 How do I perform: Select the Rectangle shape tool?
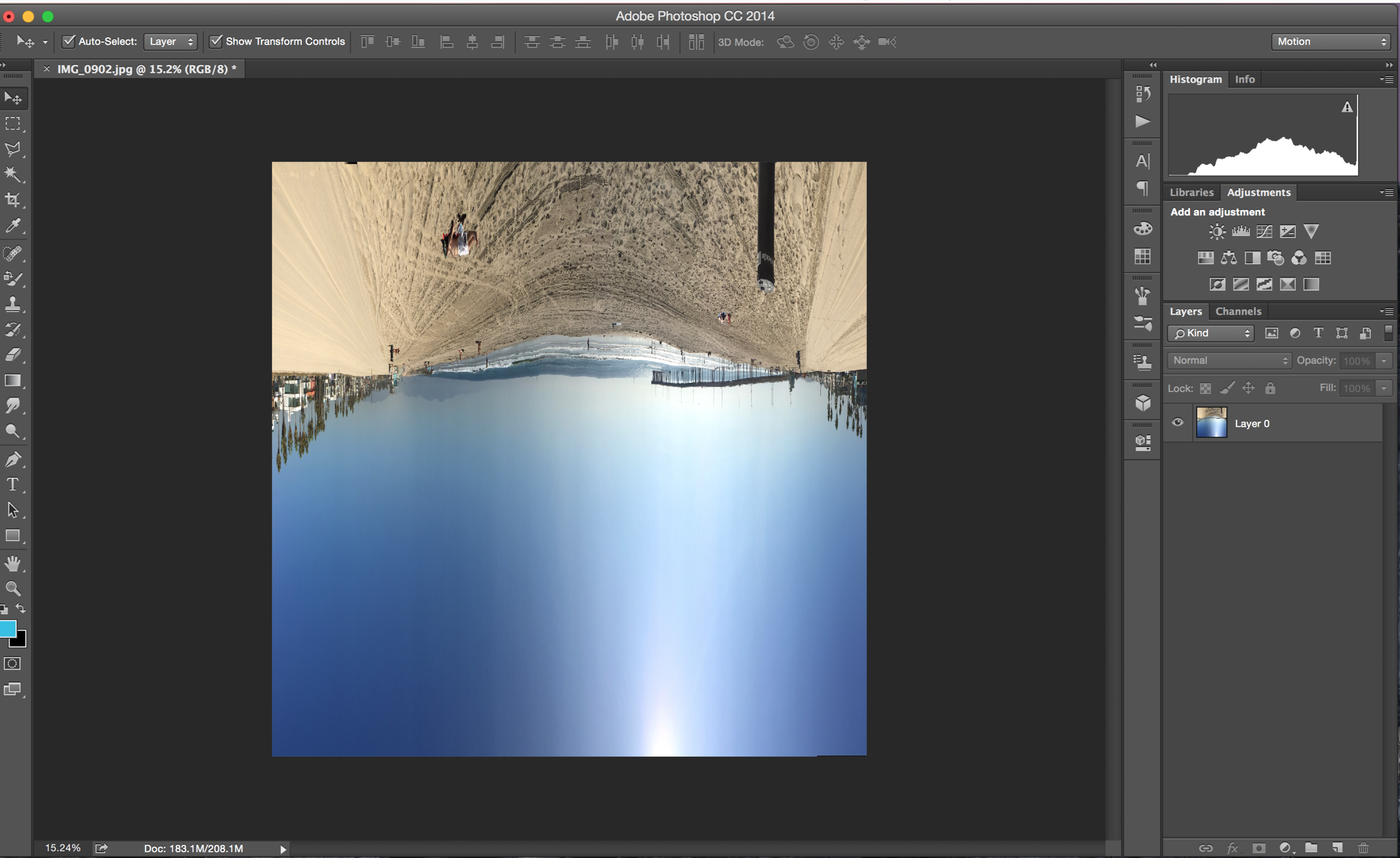(13, 535)
